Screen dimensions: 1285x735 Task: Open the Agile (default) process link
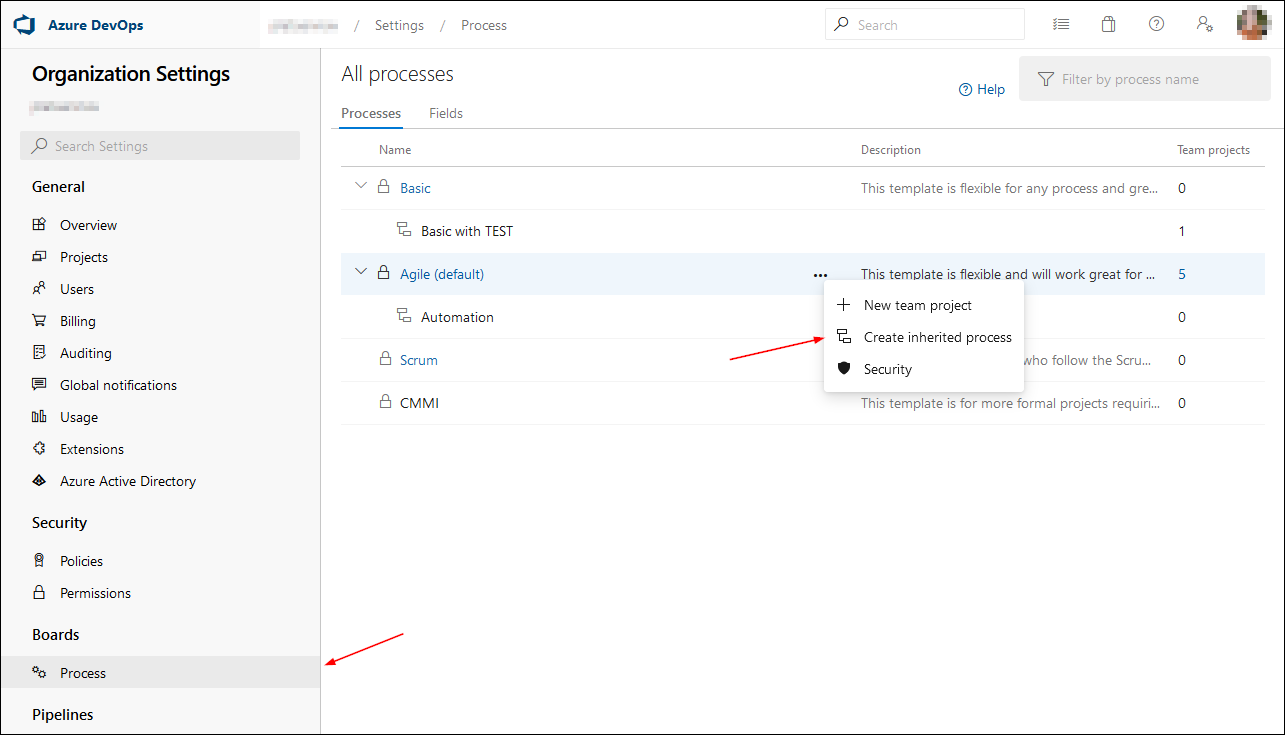(442, 274)
